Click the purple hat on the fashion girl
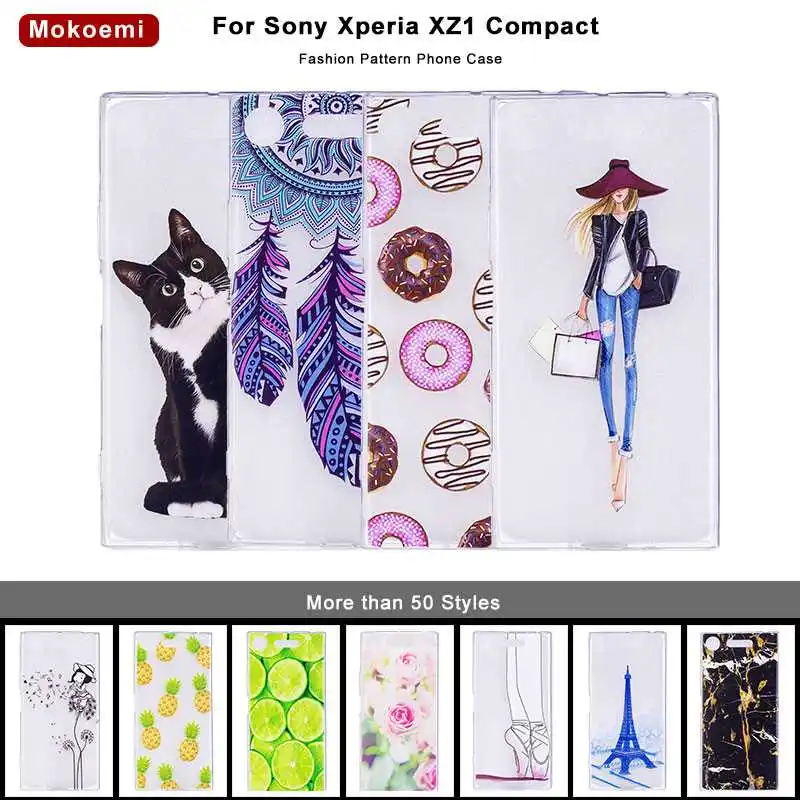The image size is (800, 800). coord(622,179)
